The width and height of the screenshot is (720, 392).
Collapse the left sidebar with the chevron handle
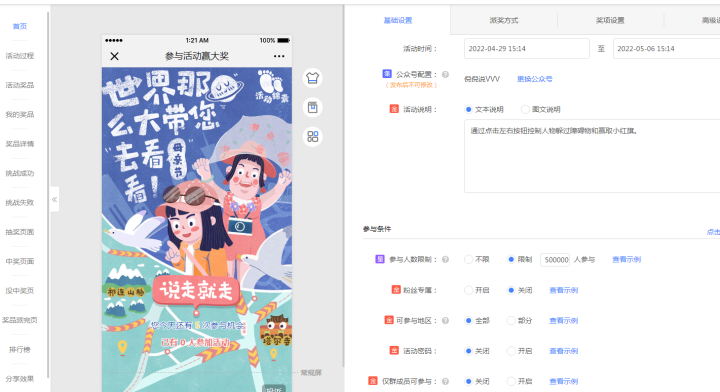click(55, 199)
